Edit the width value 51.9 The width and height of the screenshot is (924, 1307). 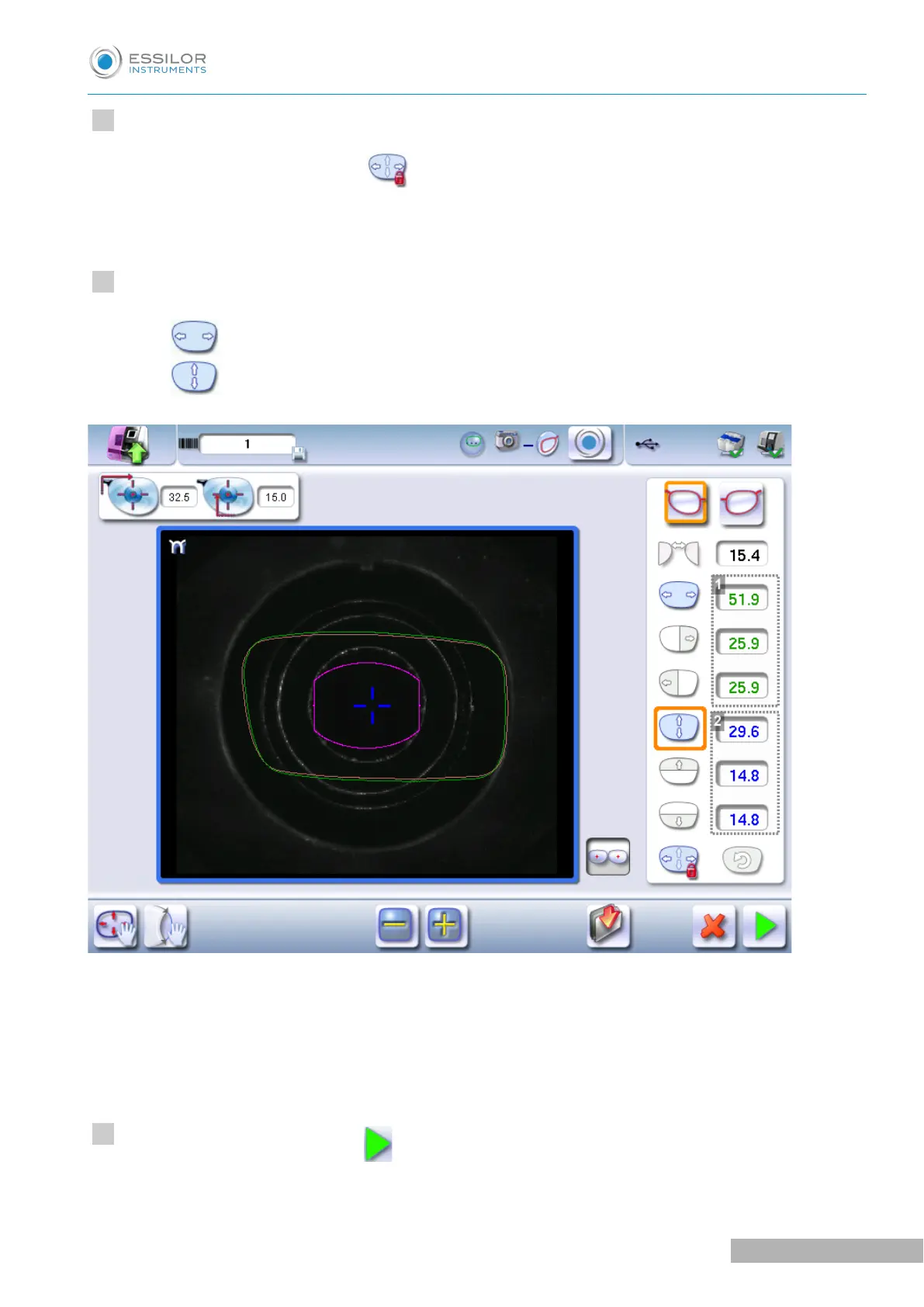(743, 599)
